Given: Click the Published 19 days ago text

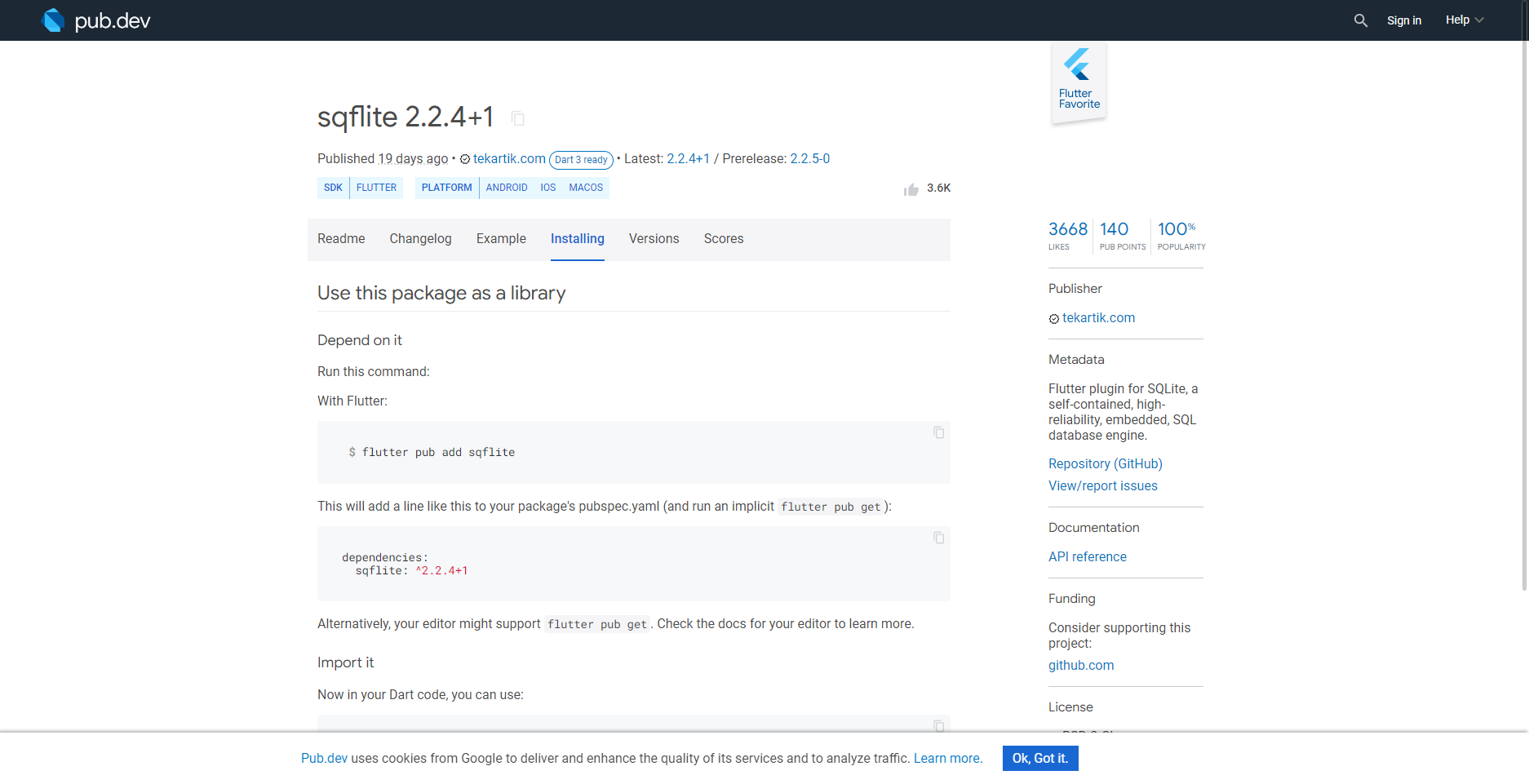Looking at the screenshot, I should pos(383,159).
